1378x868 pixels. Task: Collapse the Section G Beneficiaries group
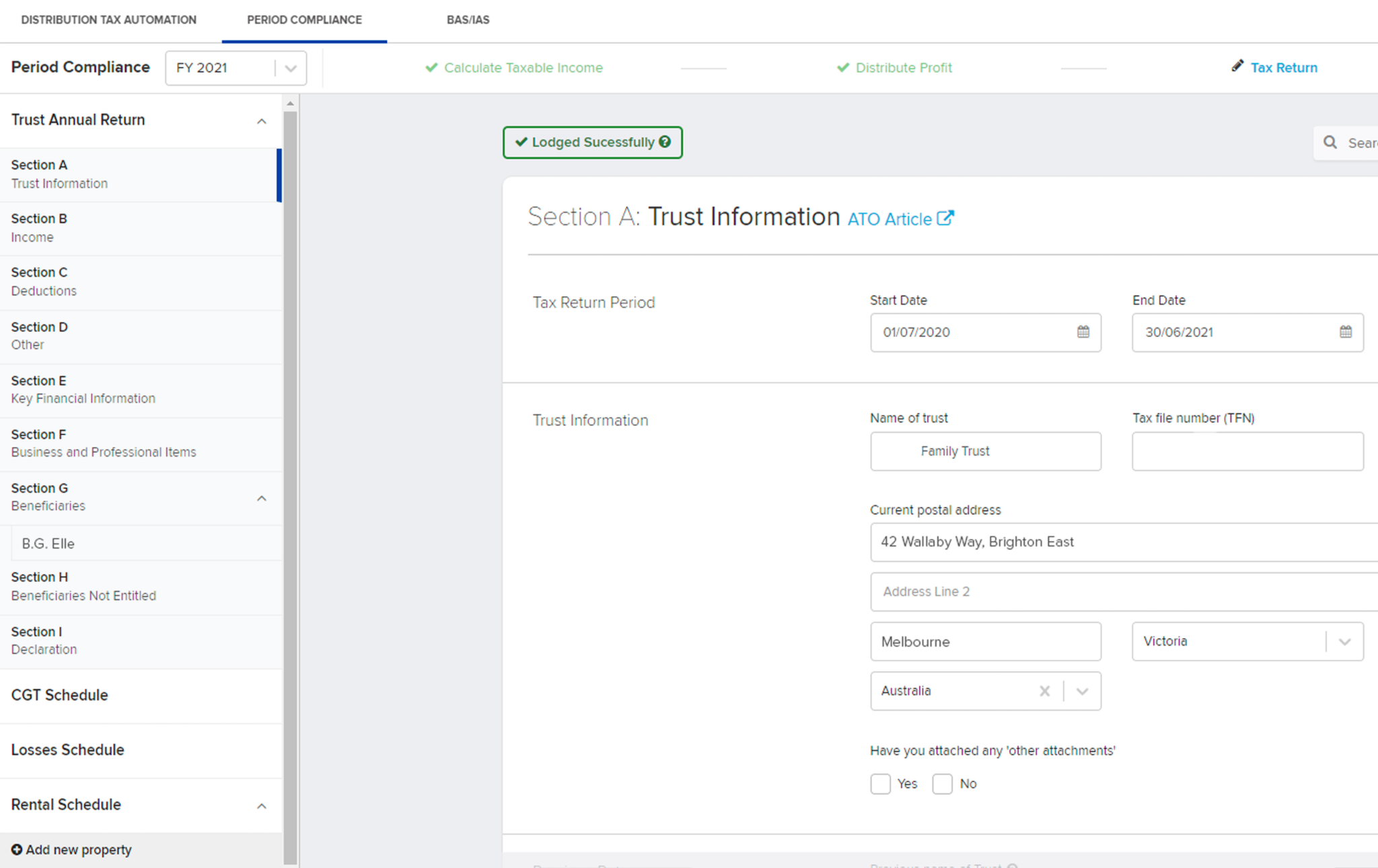point(262,499)
